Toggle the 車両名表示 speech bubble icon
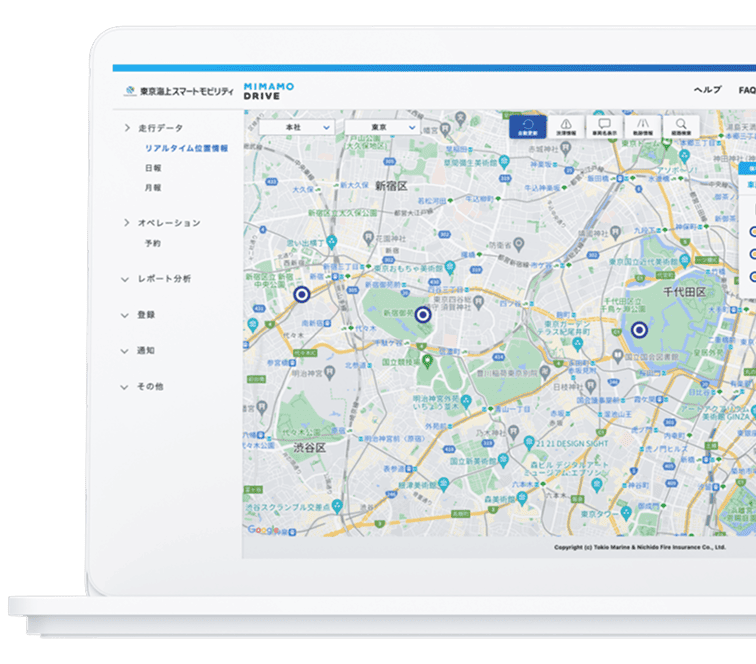 click(x=604, y=127)
